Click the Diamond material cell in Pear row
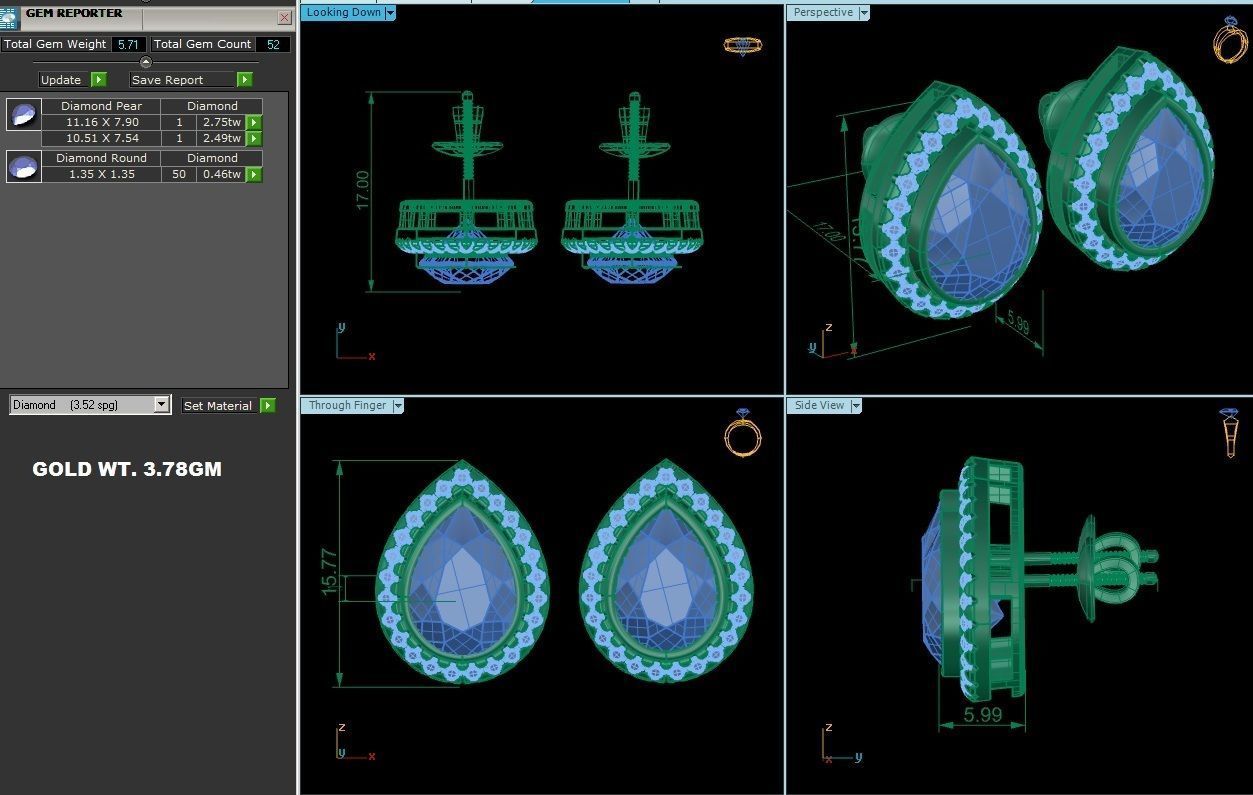 pyautogui.click(x=212, y=106)
